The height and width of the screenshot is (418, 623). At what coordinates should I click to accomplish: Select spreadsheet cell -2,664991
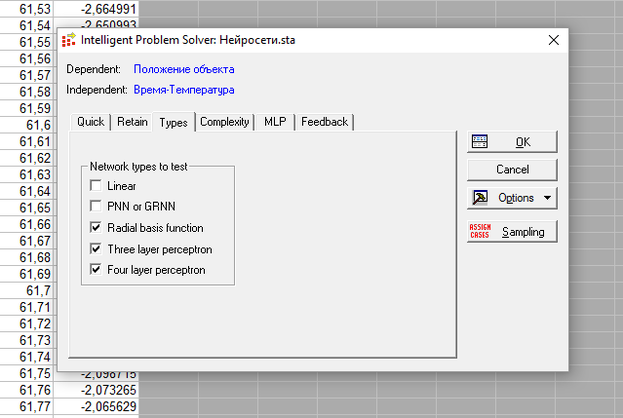click(x=96, y=9)
